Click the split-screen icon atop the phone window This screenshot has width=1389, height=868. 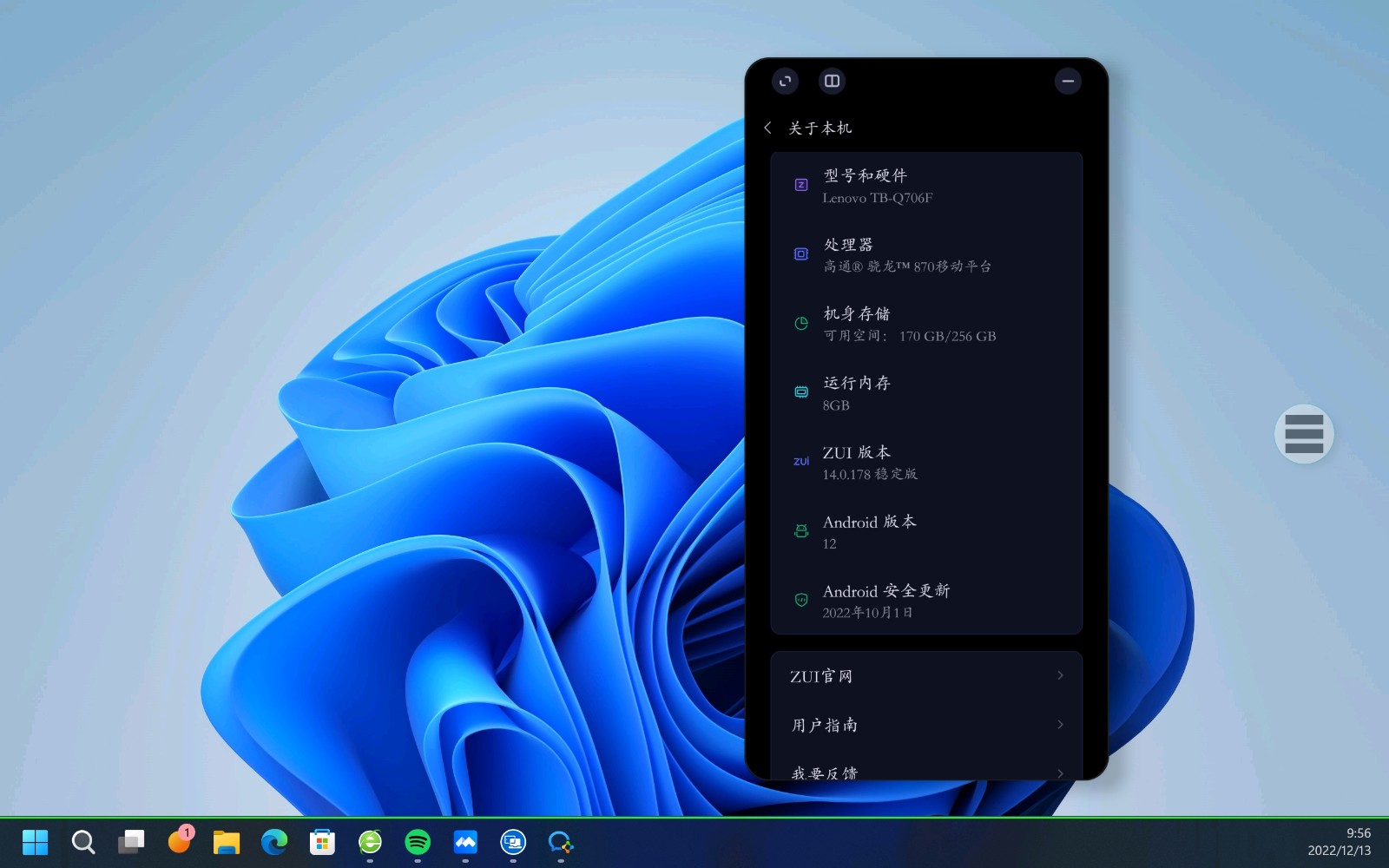[x=832, y=81]
